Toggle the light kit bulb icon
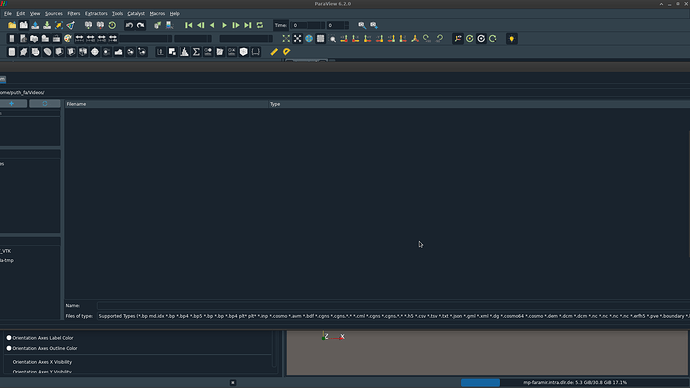This screenshot has width=690, height=388. 511,39
